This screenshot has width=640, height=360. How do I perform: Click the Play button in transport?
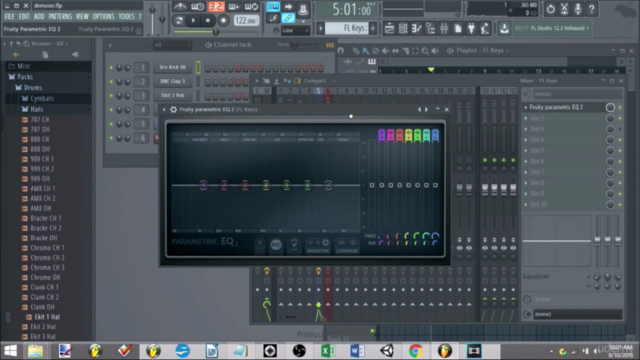point(193,20)
